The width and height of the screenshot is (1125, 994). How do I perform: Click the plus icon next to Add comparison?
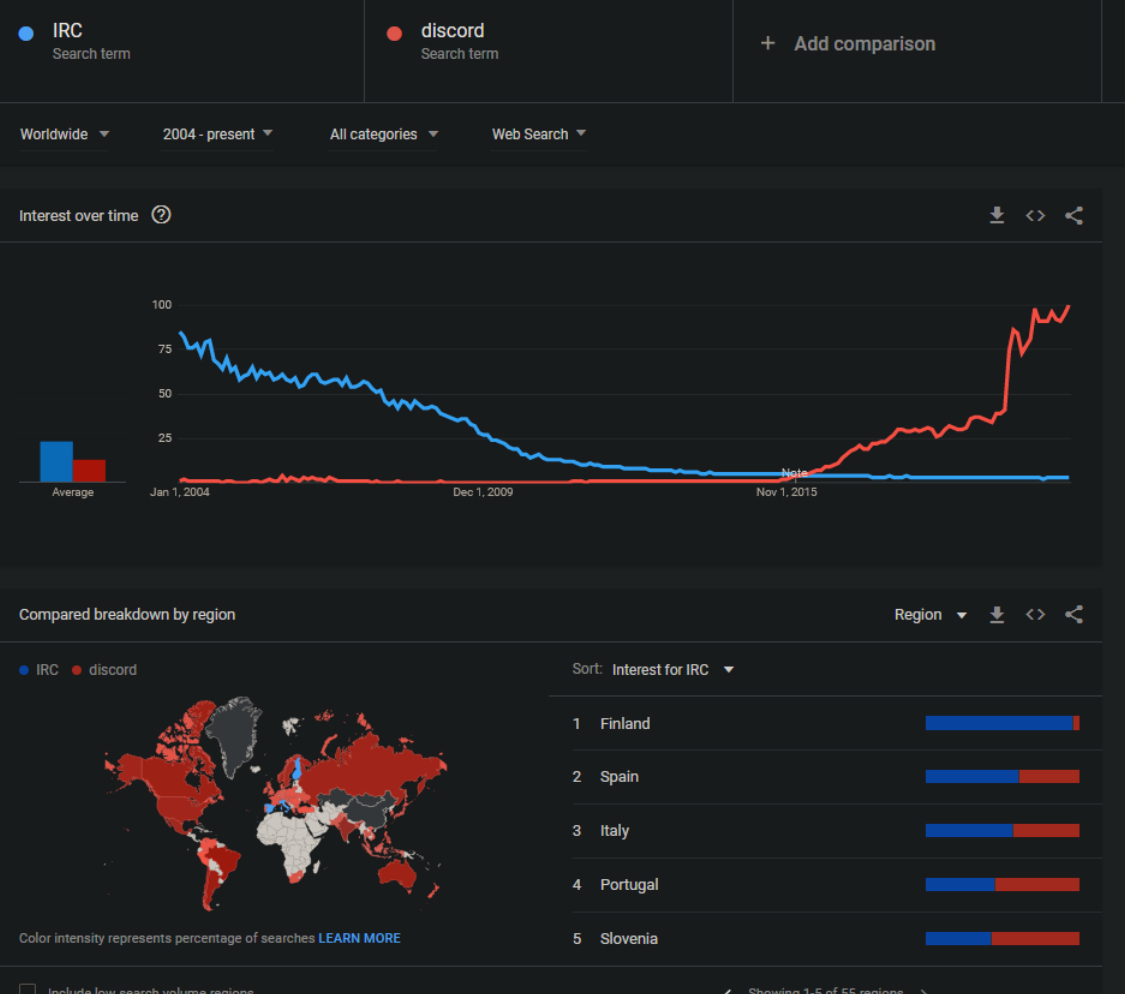768,43
